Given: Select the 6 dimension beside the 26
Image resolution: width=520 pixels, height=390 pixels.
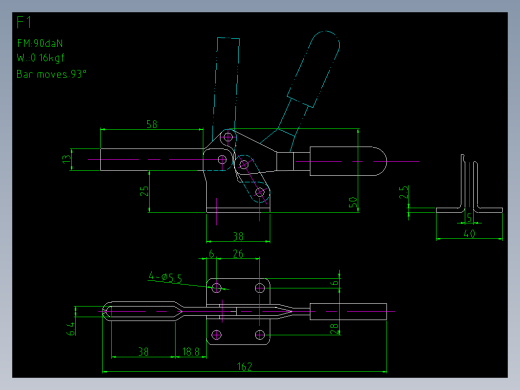Looking at the screenshot, I should 211,254.
